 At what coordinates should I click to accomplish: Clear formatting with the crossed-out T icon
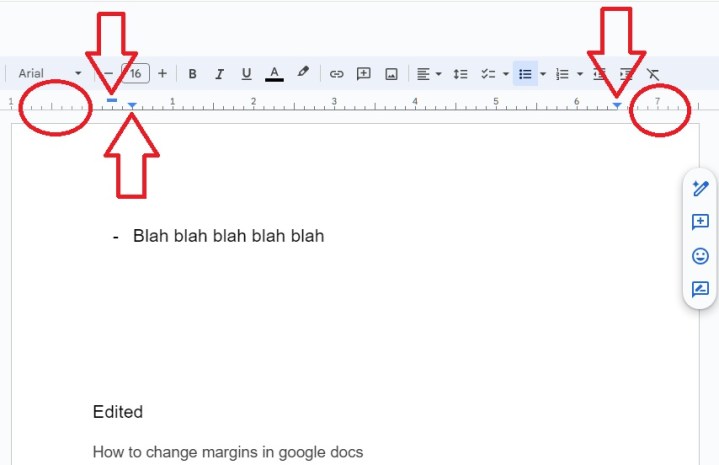point(653,74)
